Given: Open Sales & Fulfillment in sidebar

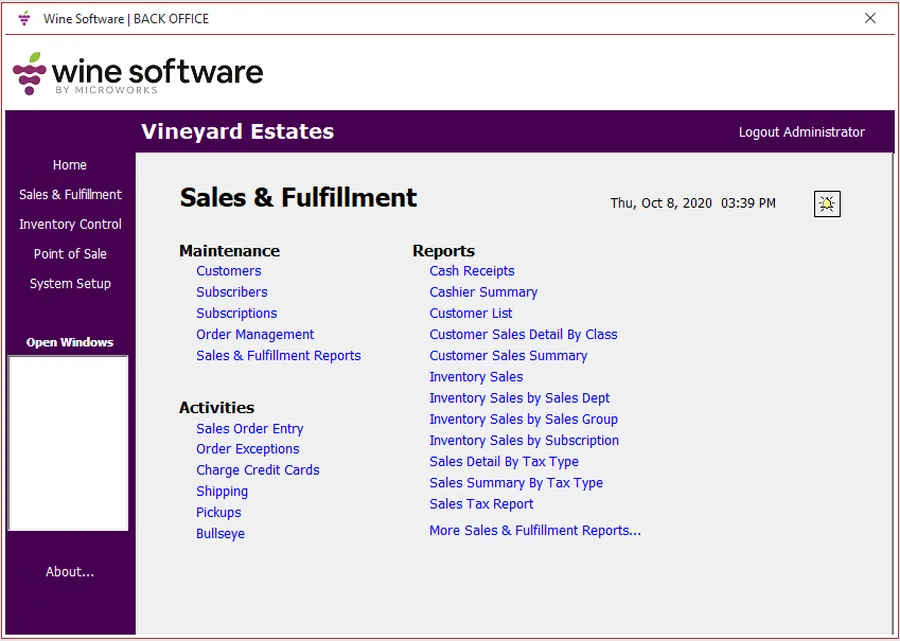Looking at the screenshot, I should click(70, 195).
